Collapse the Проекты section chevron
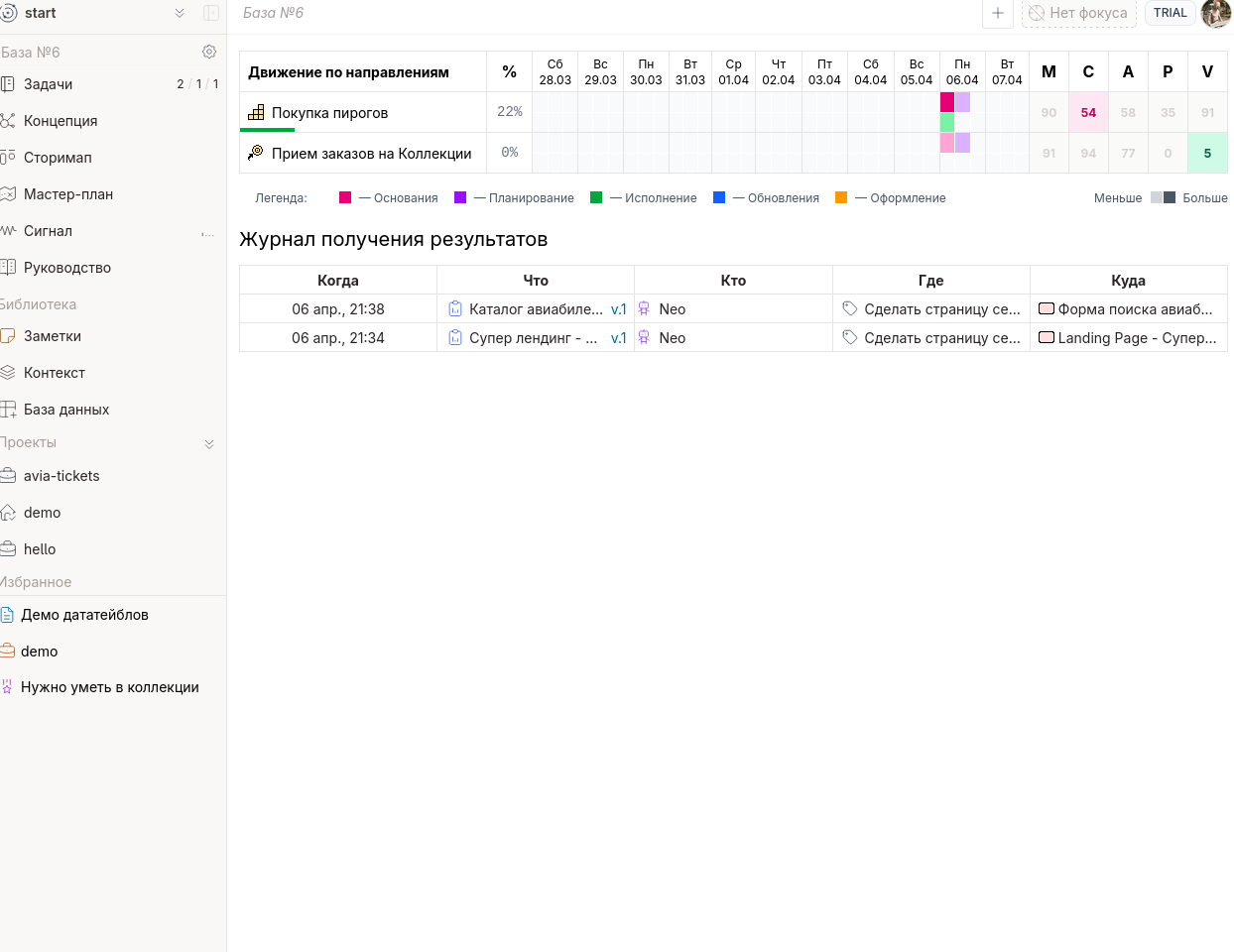This screenshot has height=952, width=1234. point(209,443)
